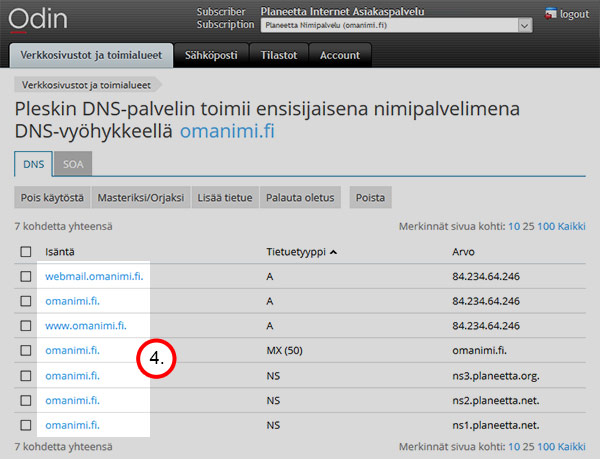
Task: Switch to the Tilastot tab
Action: (279, 55)
